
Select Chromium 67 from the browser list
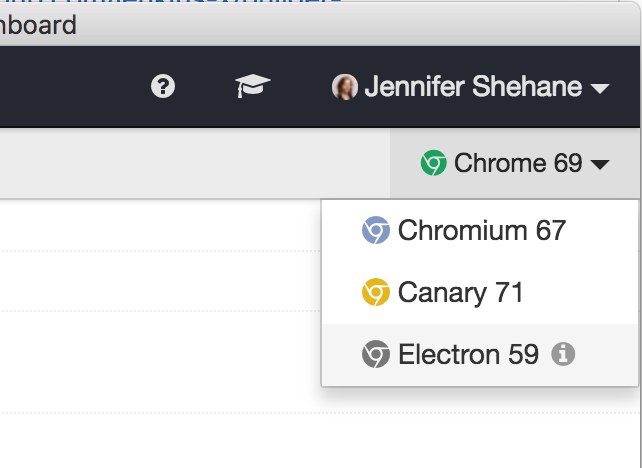point(481,231)
